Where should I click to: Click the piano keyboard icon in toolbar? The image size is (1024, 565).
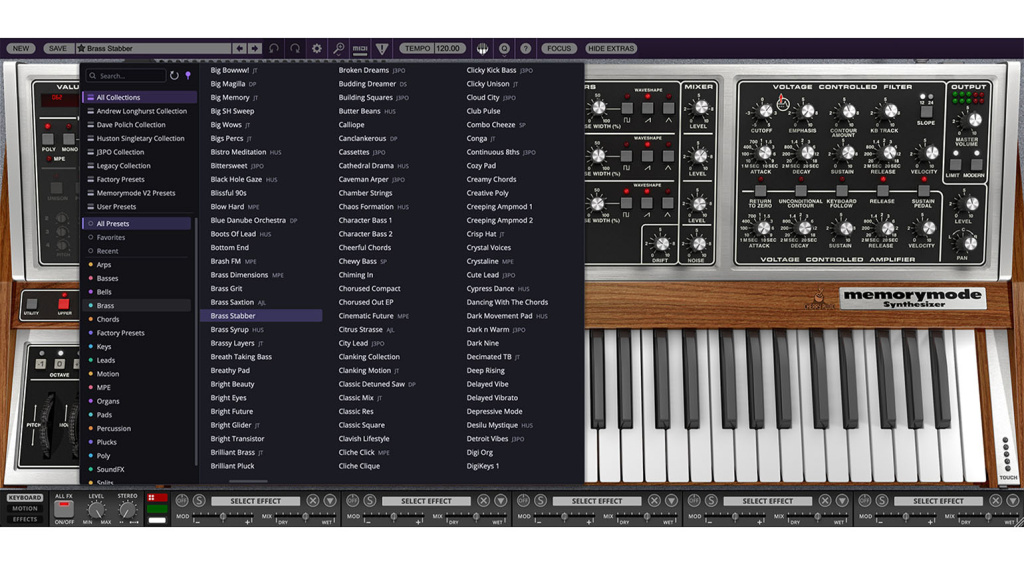pos(483,48)
